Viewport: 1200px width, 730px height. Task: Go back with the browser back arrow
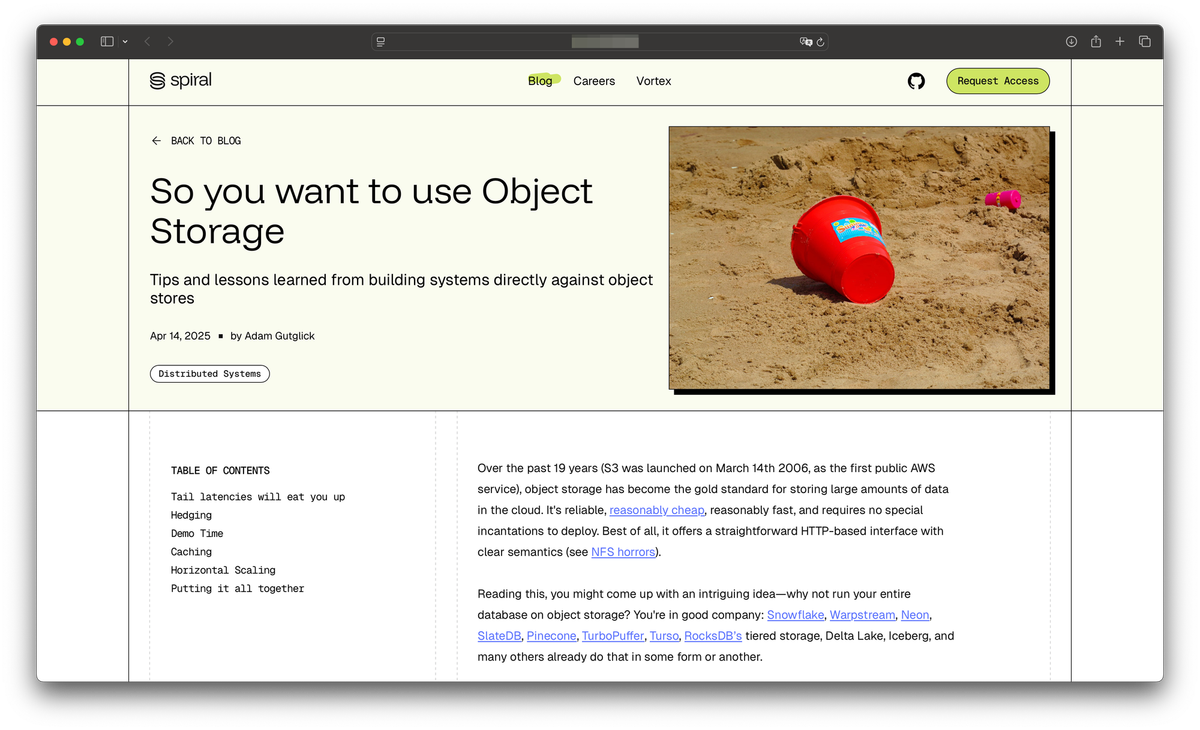coord(147,42)
